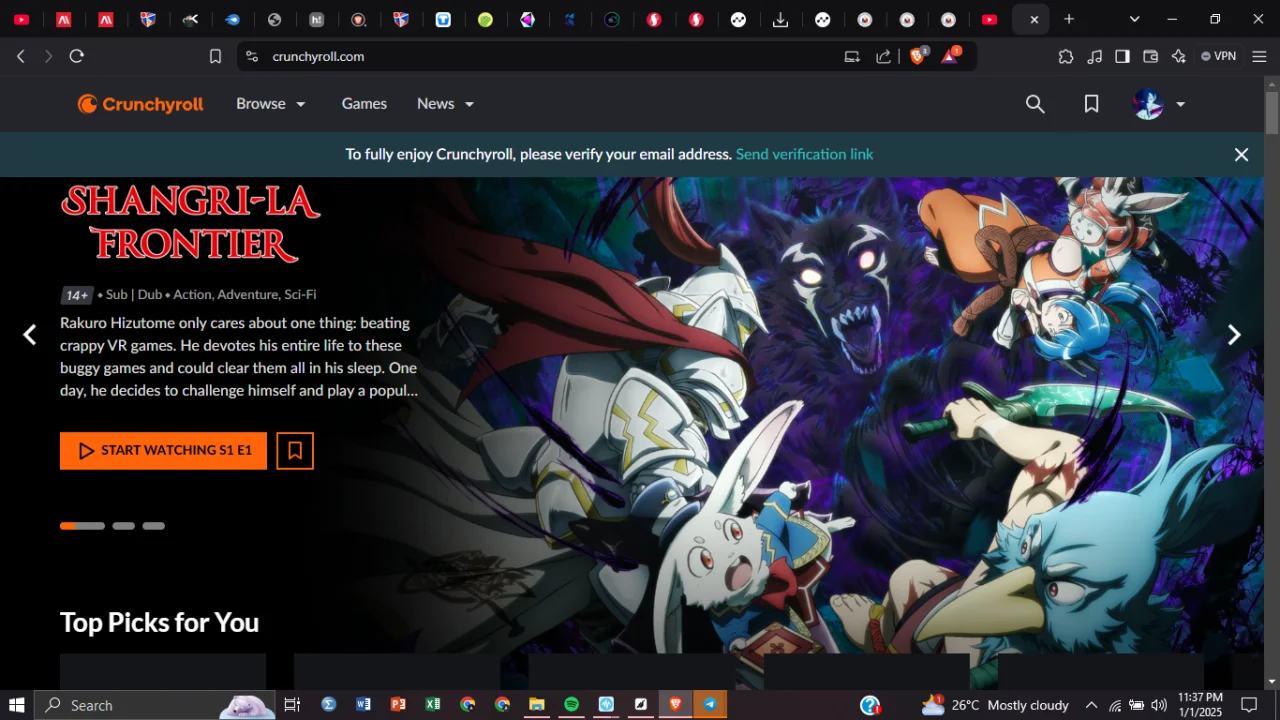Dismiss the email verification banner

point(1241,154)
